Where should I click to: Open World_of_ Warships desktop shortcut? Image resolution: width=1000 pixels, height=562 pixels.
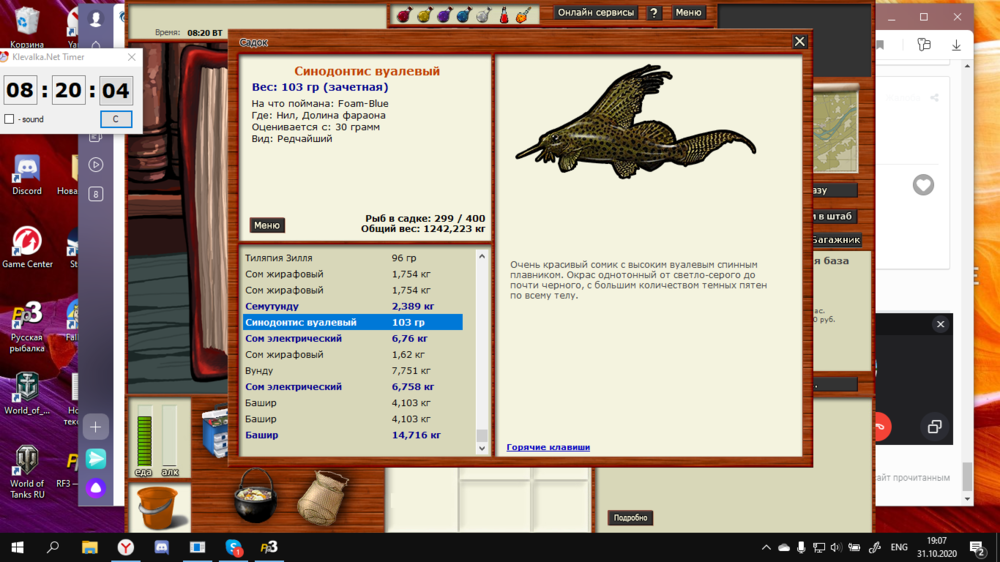click(x=27, y=394)
